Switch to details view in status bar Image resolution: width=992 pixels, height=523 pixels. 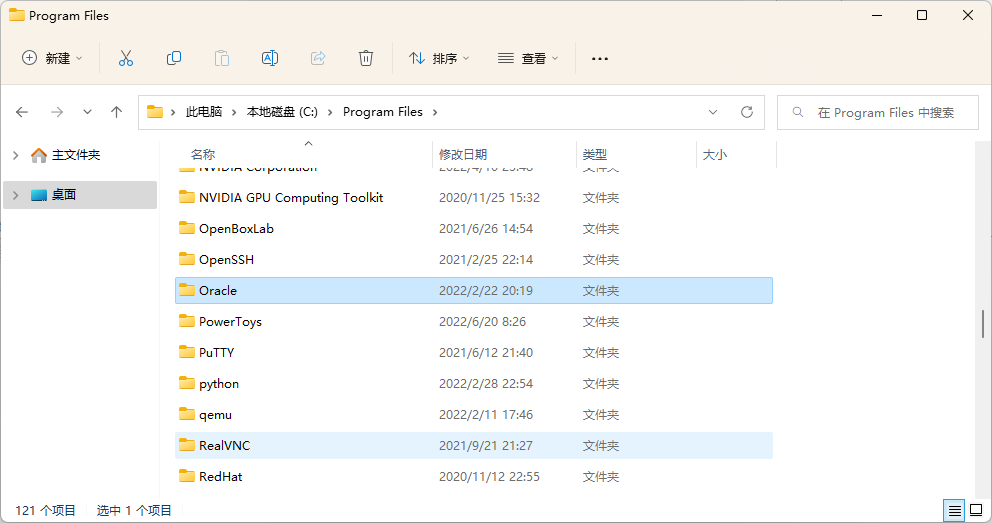point(955,510)
